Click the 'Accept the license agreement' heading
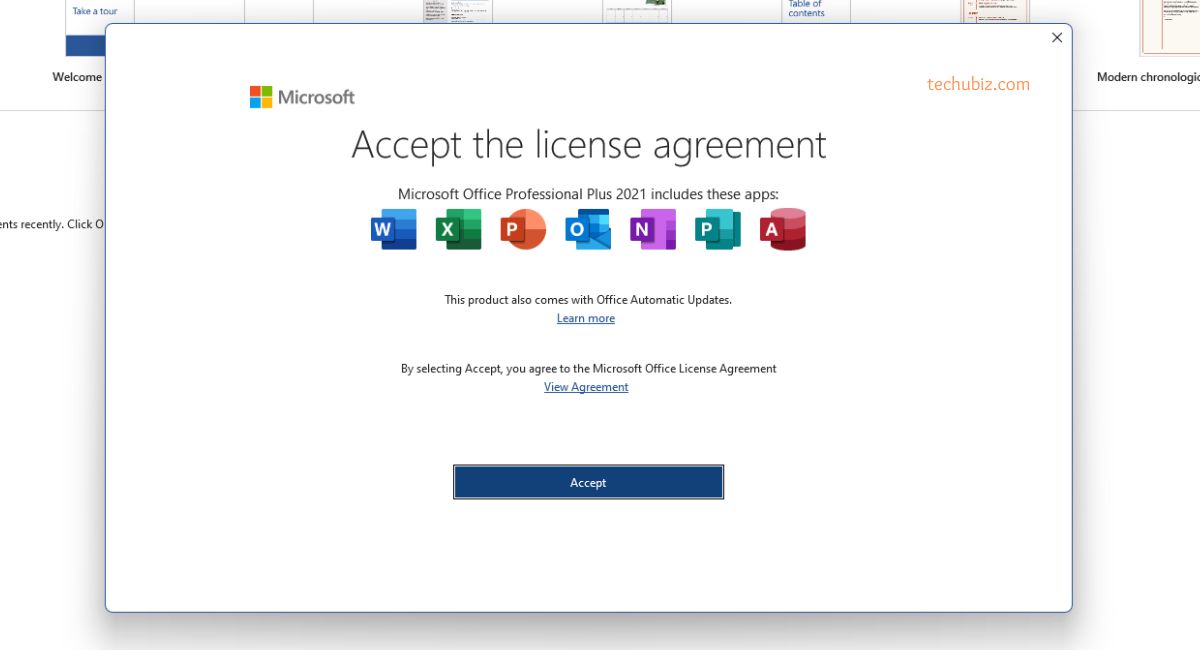1200x650 pixels. pos(589,145)
